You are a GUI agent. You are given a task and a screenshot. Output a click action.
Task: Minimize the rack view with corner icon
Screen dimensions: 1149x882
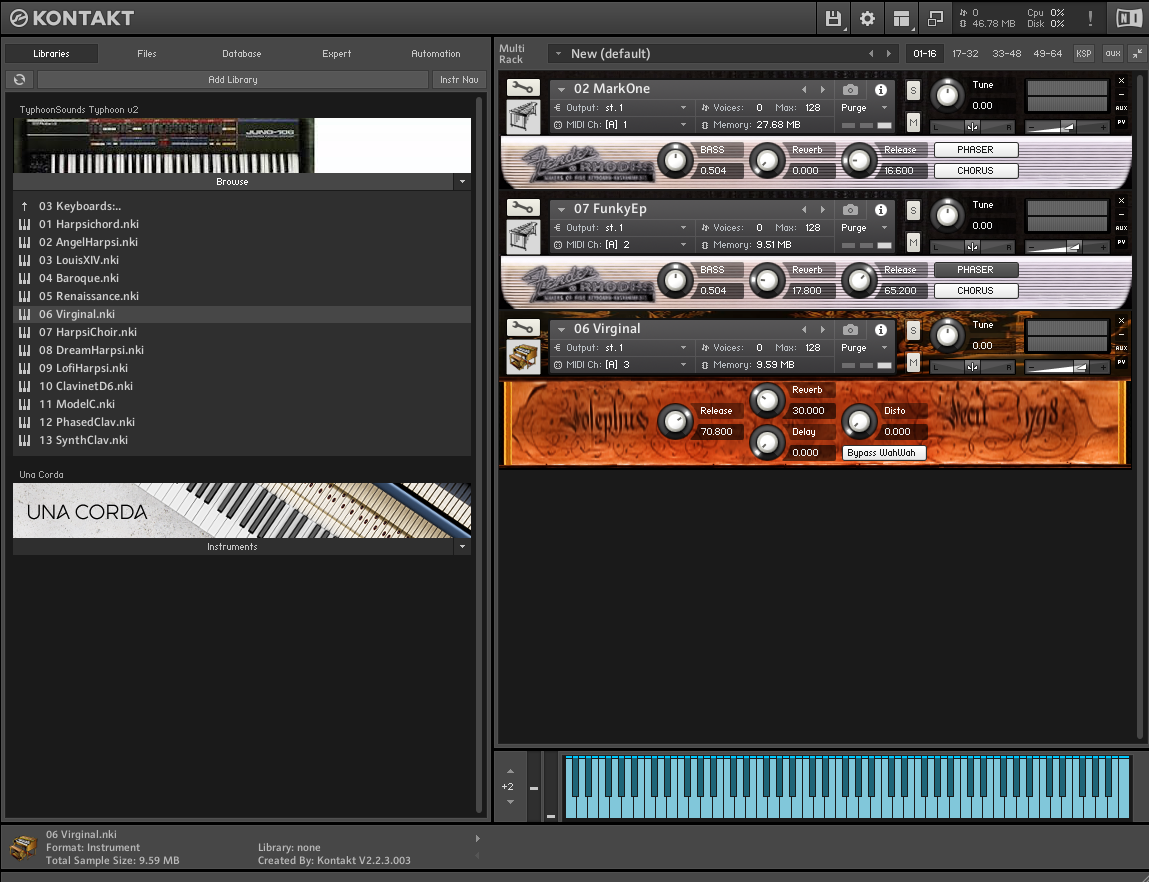tap(1137, 53)
